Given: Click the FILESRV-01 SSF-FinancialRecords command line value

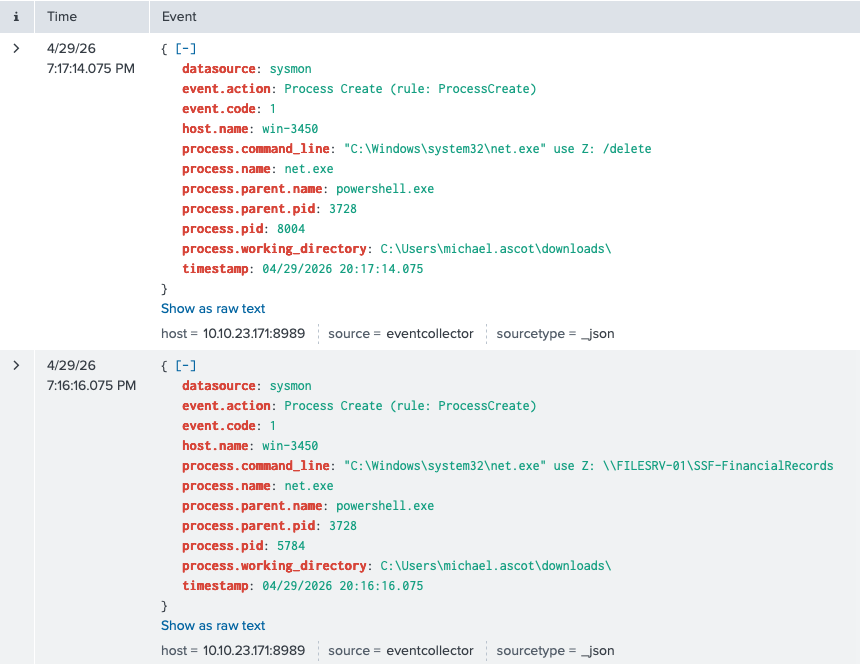Looking at the screenshot, I should (589, 466).
